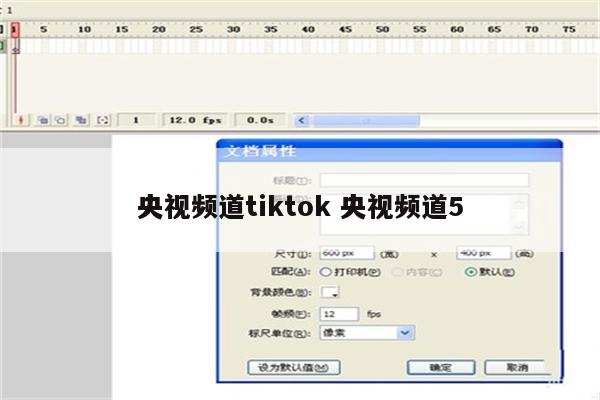
Task: Confirm with the 确定 (OK) button
Action: coord(441,367)
